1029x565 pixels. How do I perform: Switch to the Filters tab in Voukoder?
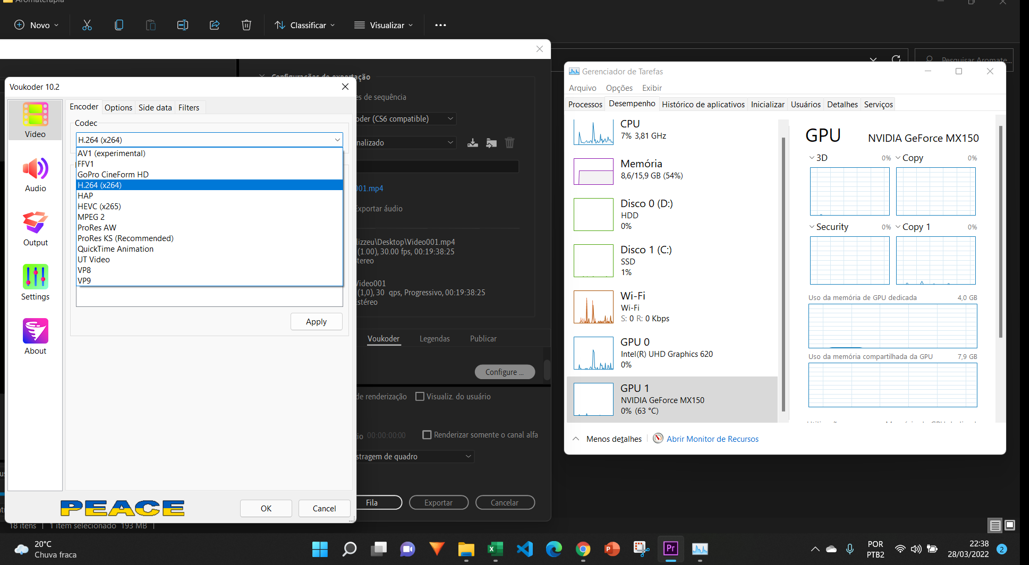coord(189,108)
